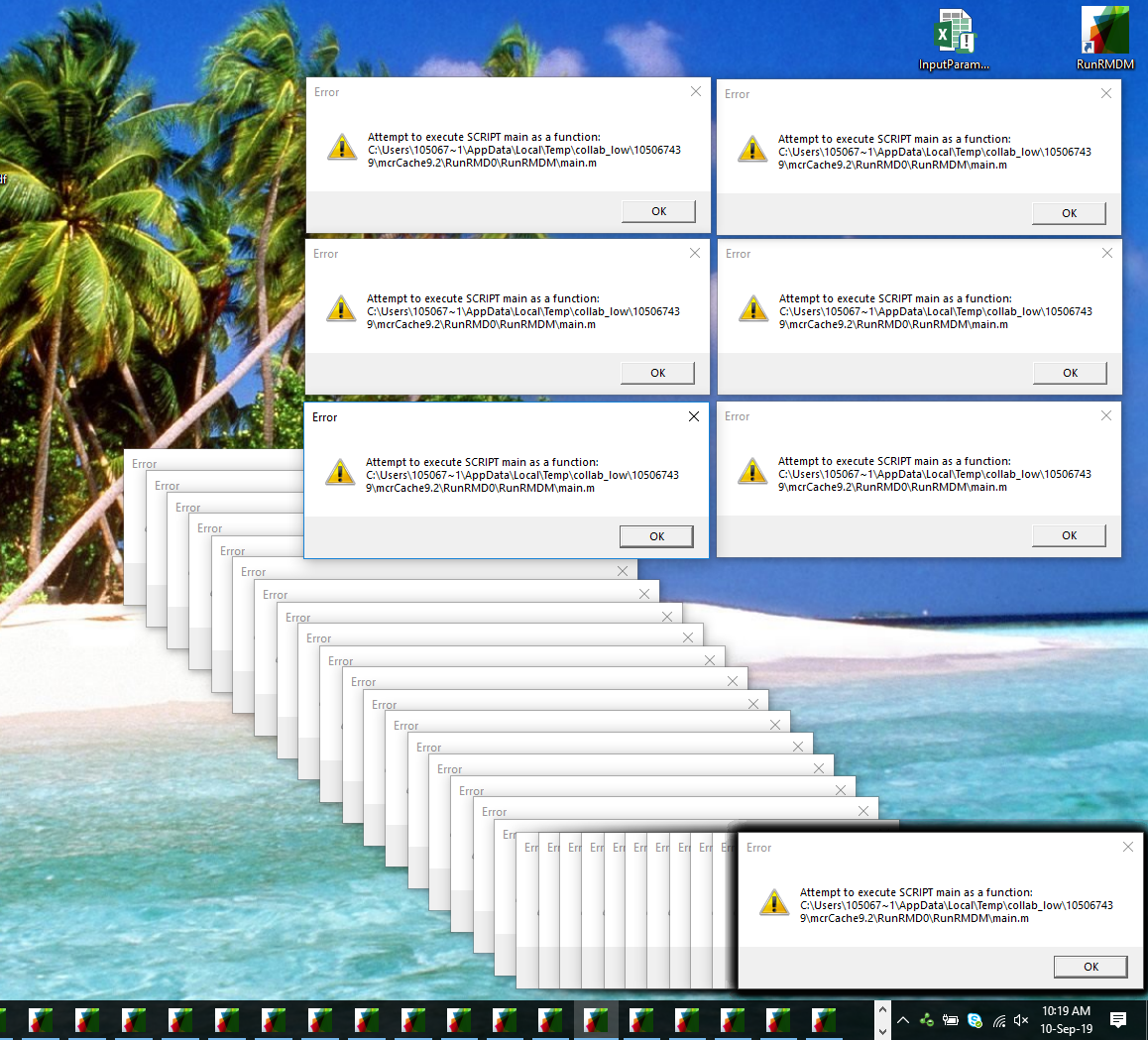Close the bottom-right Error dialog with X
Image resolution: width=1148 pixels, height=1040 pixels.
pos(1127,847)
